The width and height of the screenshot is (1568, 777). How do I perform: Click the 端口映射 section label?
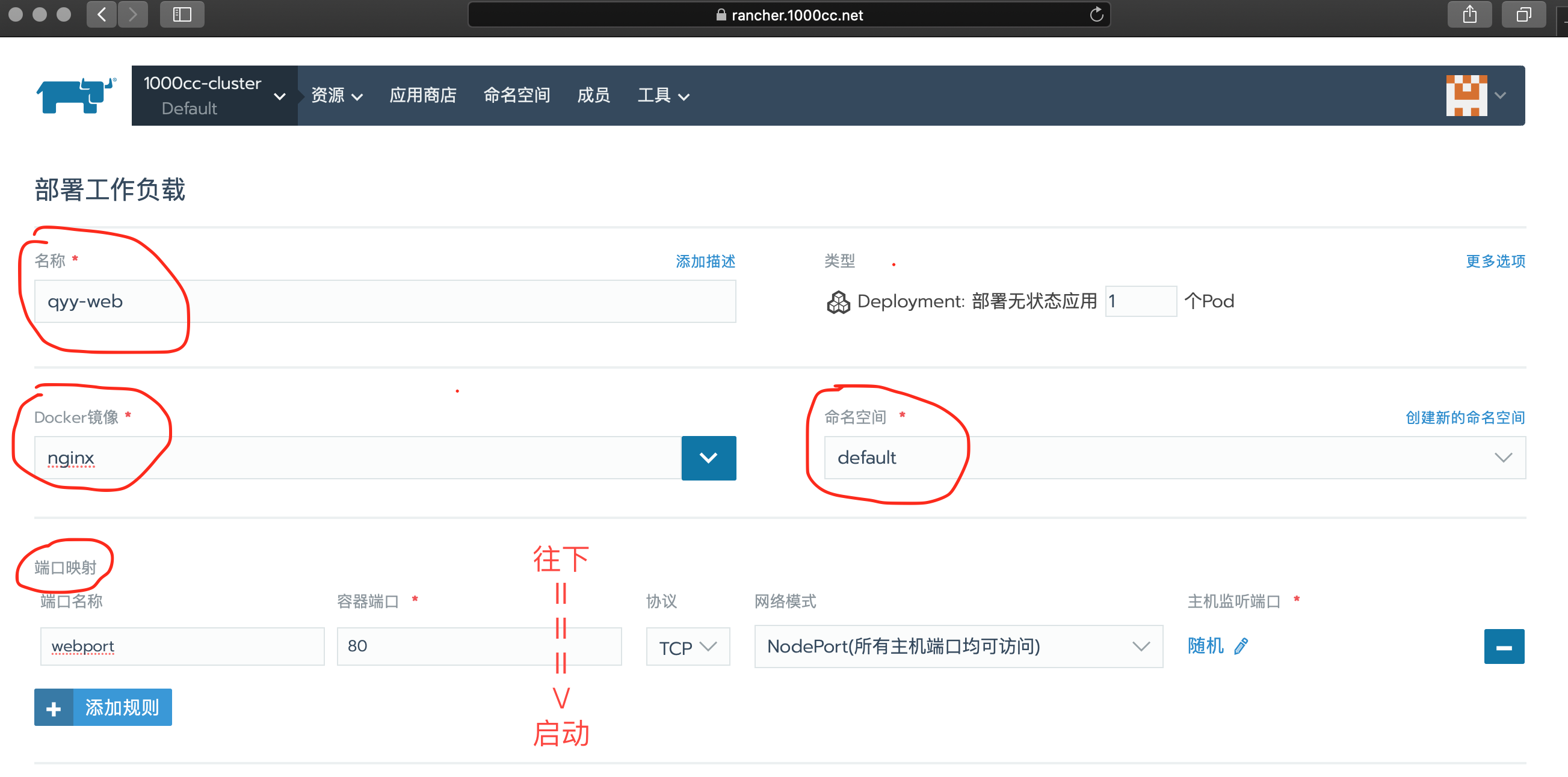pyautogui.click(x=65, y=567)
